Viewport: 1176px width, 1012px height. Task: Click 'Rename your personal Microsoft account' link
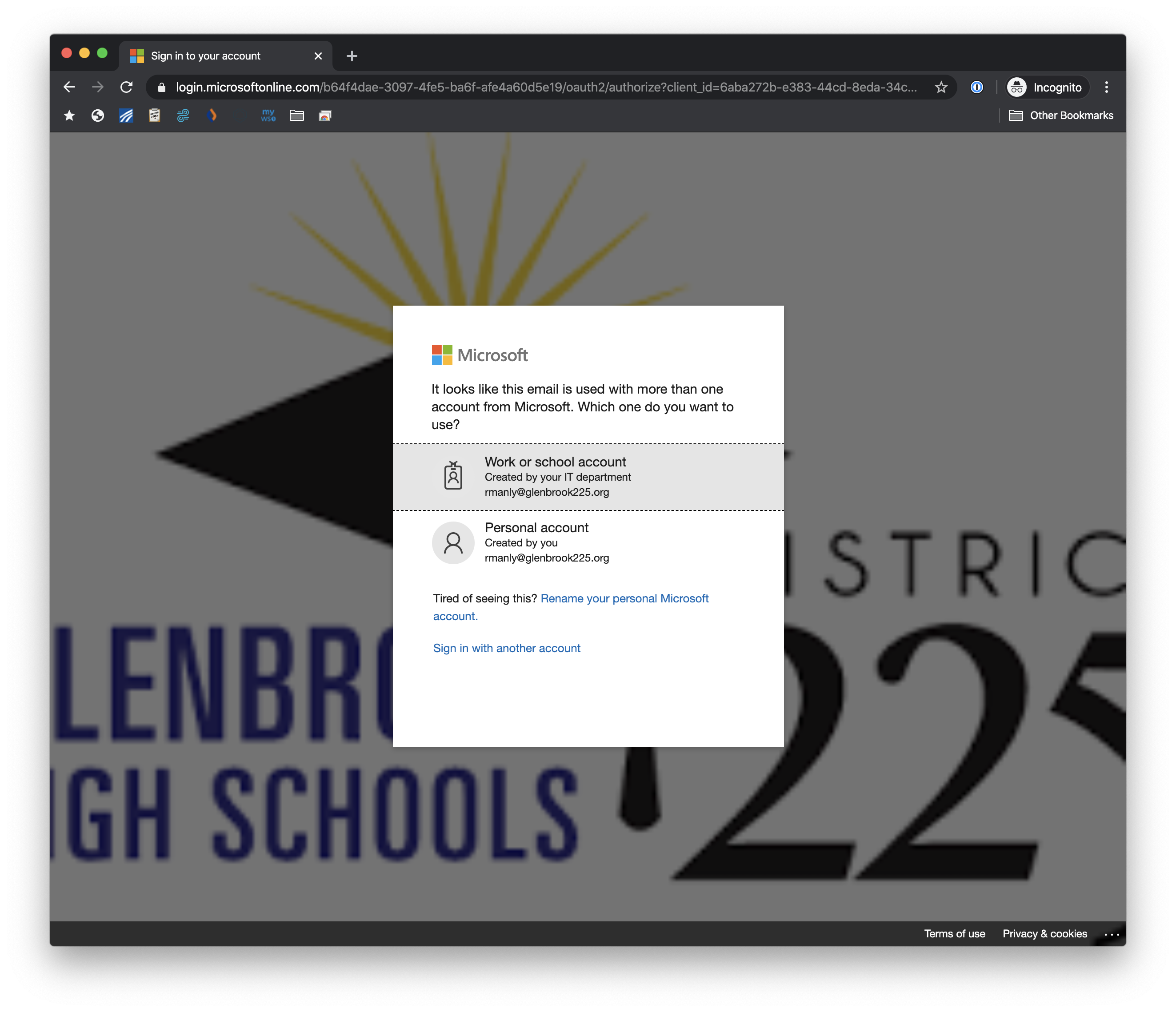(x=624, y=598)
